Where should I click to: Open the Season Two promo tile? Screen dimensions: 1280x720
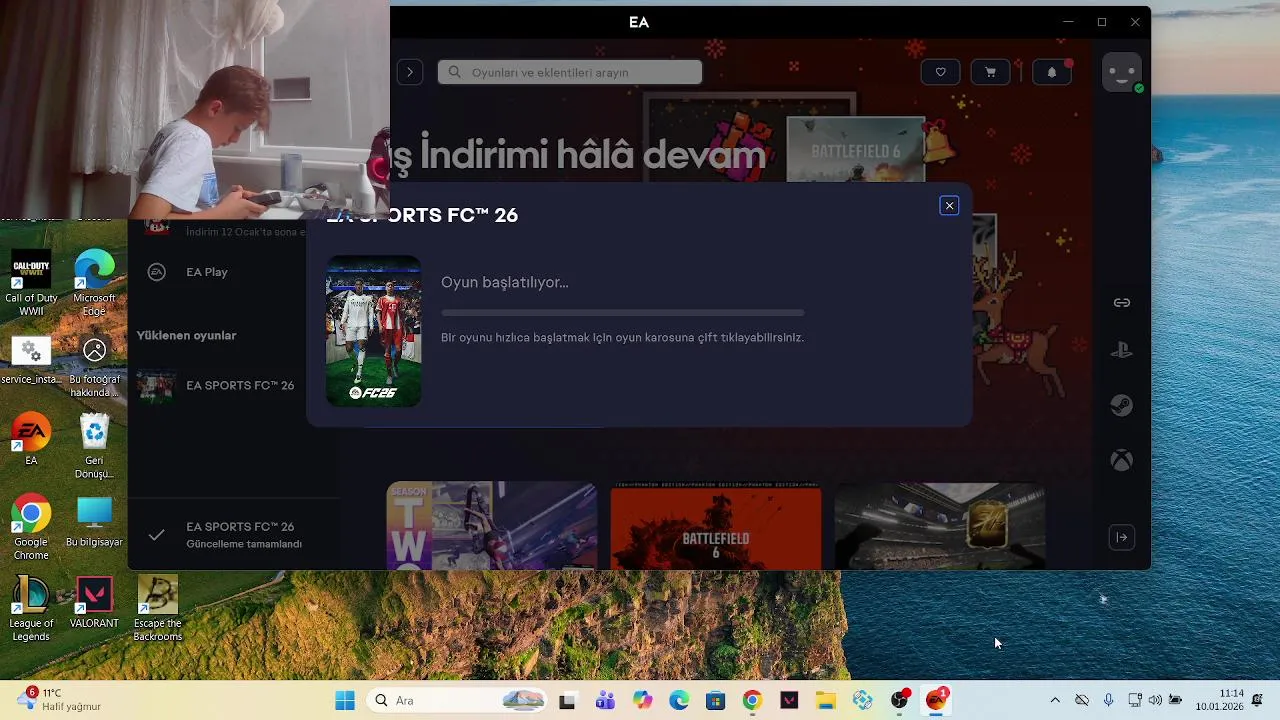tap(491, 526)
